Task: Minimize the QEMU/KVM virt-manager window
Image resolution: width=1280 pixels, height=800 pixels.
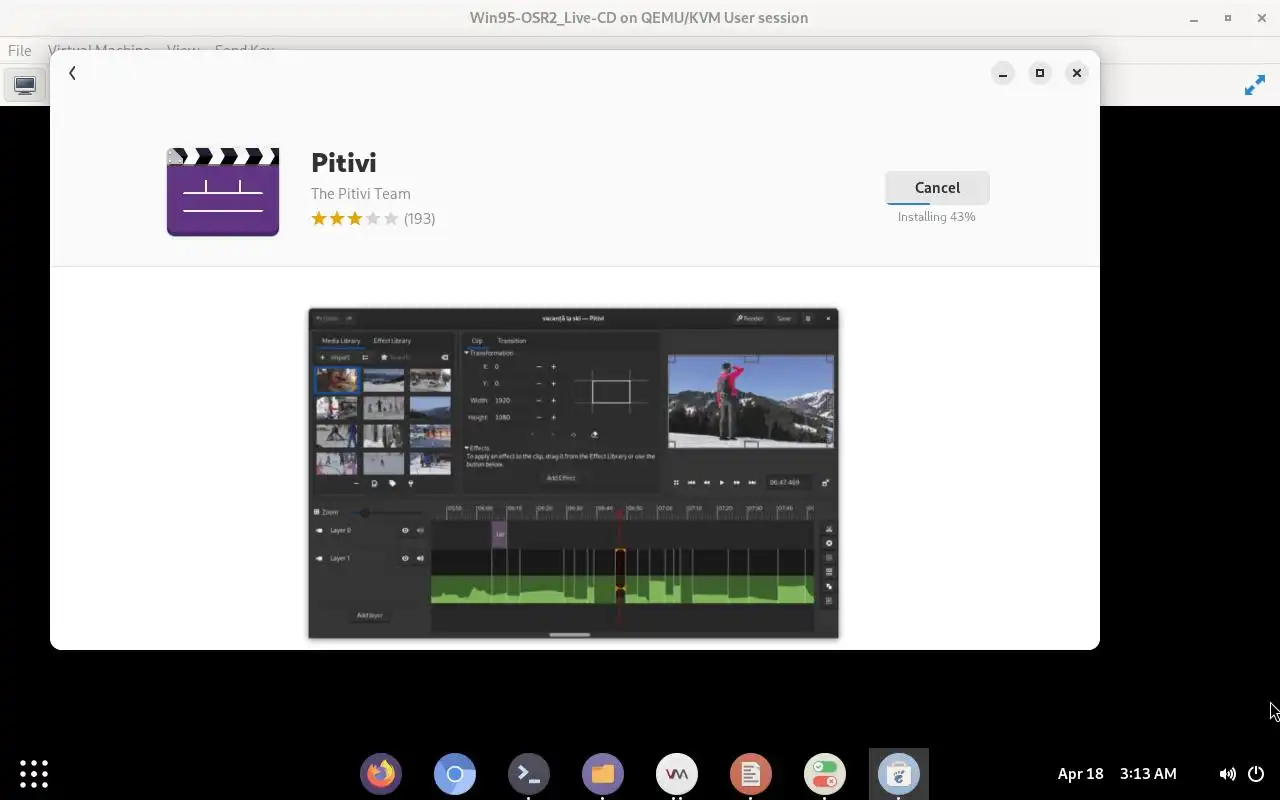Action: click(x=1194, y=18)
